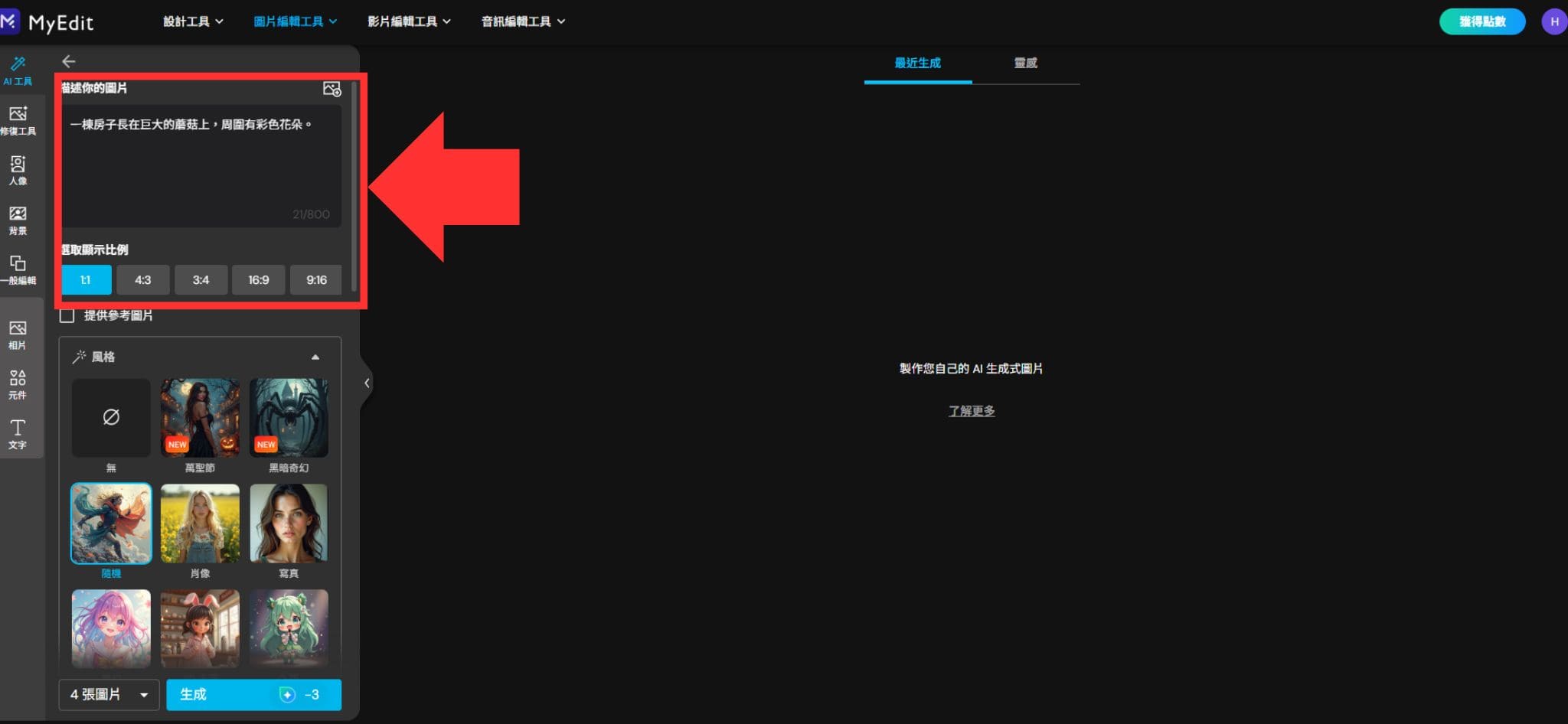
Task: Open the 了解更多 link
Action: pos(972,411)
